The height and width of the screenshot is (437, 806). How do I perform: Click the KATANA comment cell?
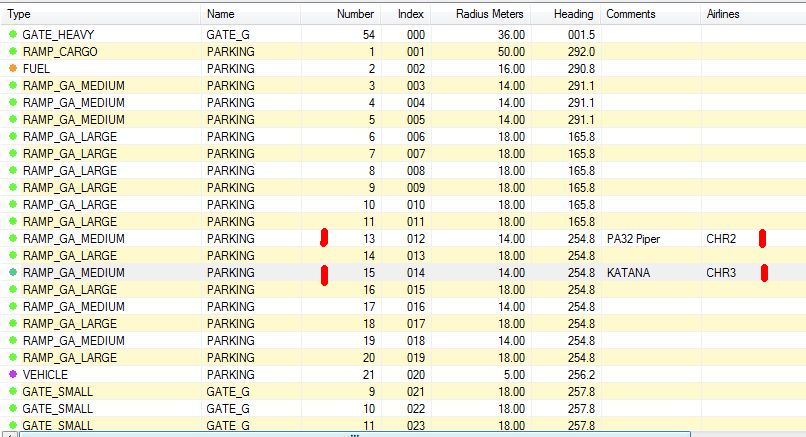coord(628,272)
